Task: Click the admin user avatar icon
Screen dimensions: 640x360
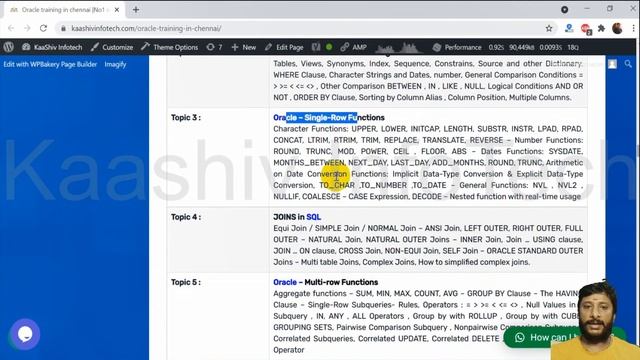Action: pyautogui.click(x=613, y=64)
